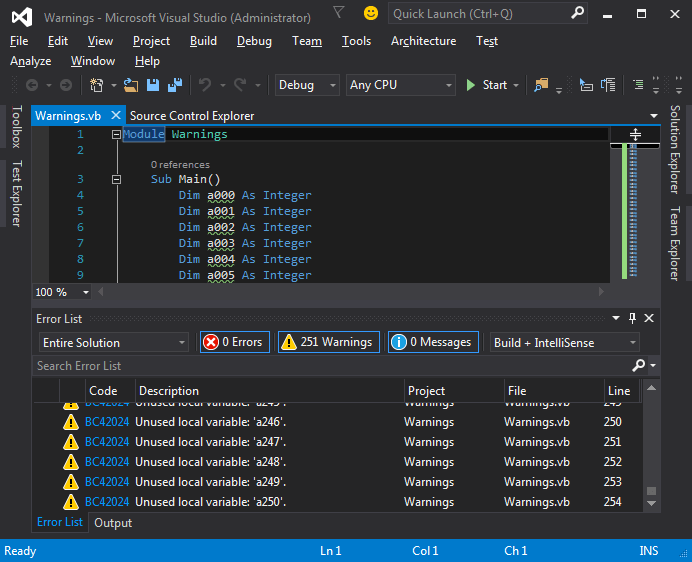Click the Search Error List magnifier icon
692x562 pixels.
(x=639, y=365)
